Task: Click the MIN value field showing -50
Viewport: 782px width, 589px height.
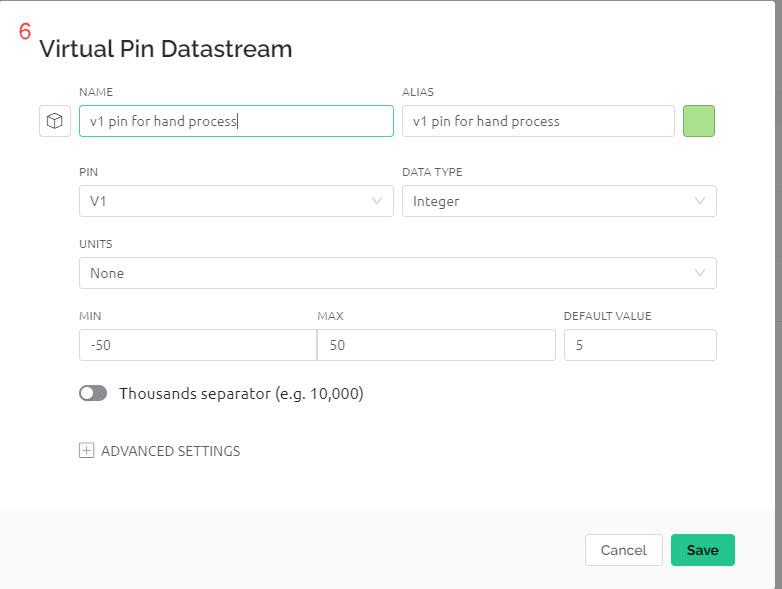Action: [198, 345]
